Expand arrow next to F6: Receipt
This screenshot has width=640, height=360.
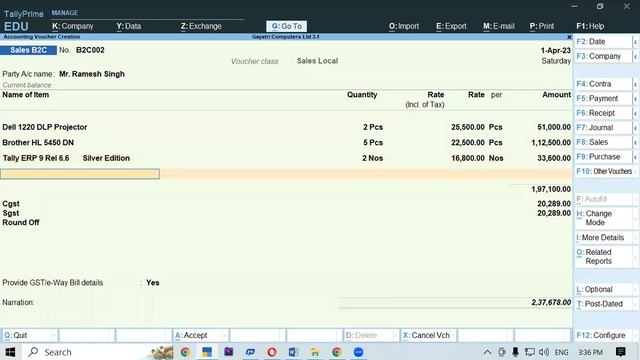[636, 113]
